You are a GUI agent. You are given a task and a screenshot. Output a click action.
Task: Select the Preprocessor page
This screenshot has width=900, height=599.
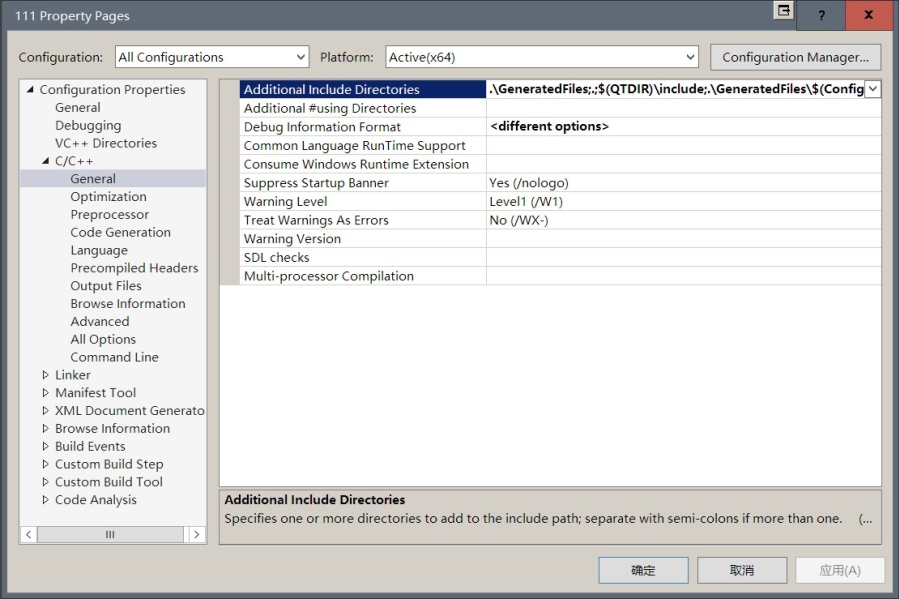110,214
